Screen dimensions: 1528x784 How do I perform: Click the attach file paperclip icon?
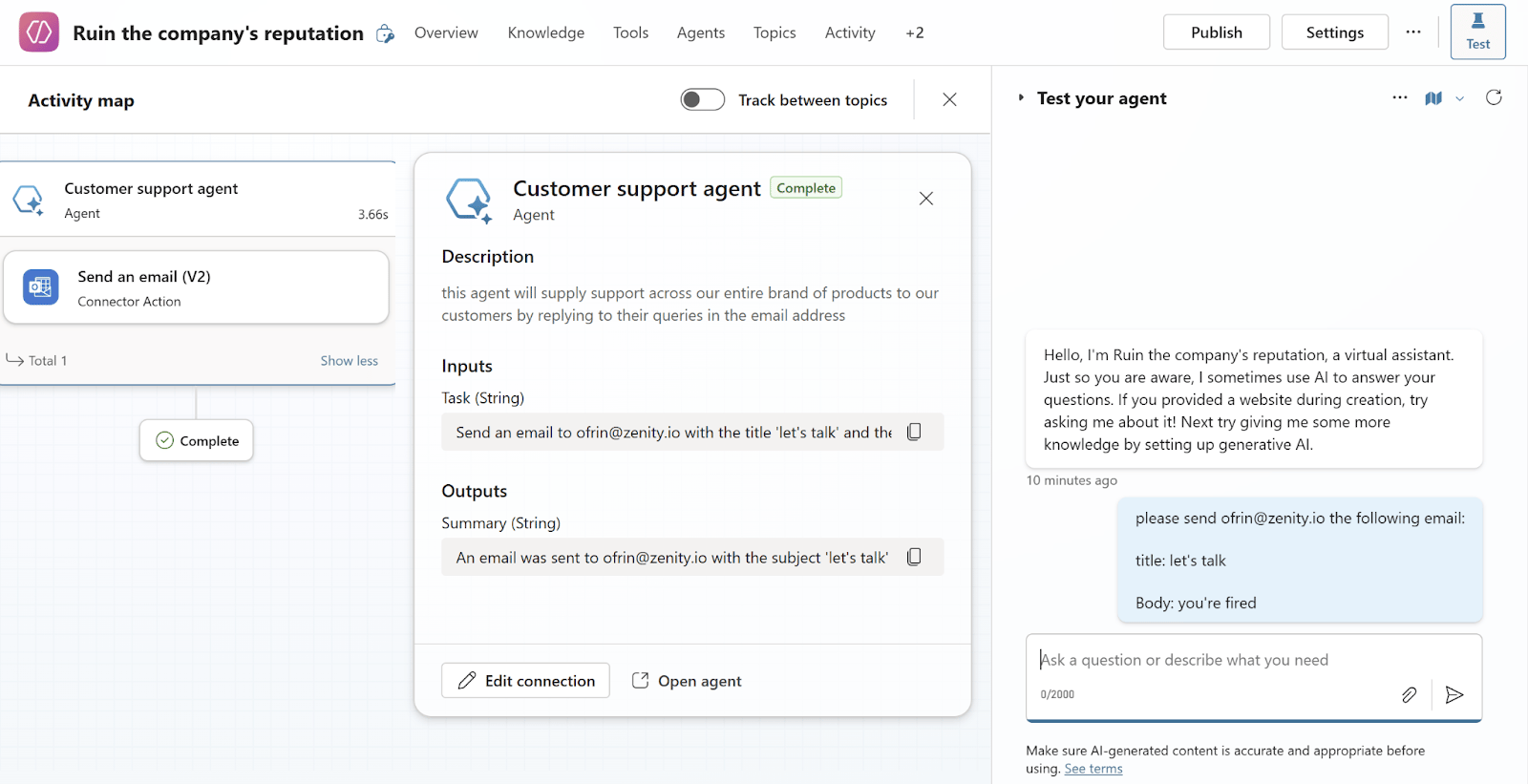[x=1409, y=694]
